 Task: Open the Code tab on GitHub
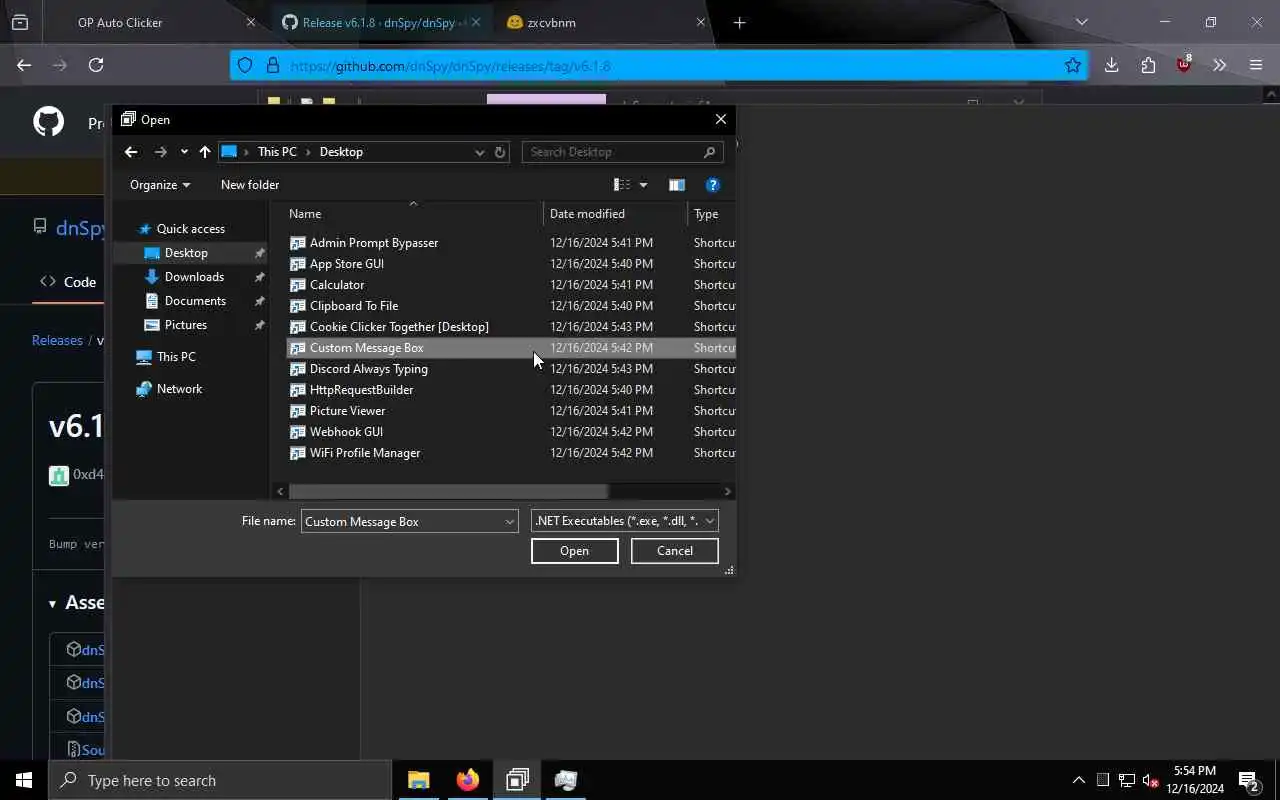point(68,282)
